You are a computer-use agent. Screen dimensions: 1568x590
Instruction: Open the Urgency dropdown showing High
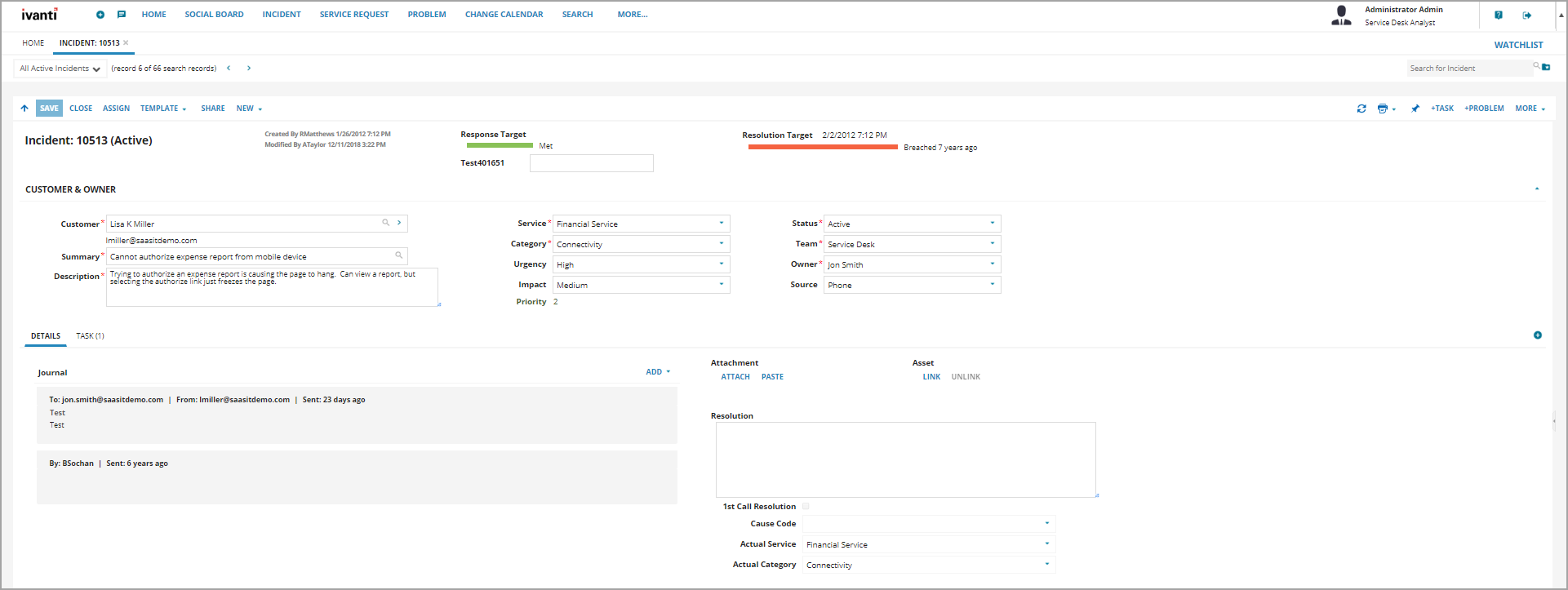[642, 264]
